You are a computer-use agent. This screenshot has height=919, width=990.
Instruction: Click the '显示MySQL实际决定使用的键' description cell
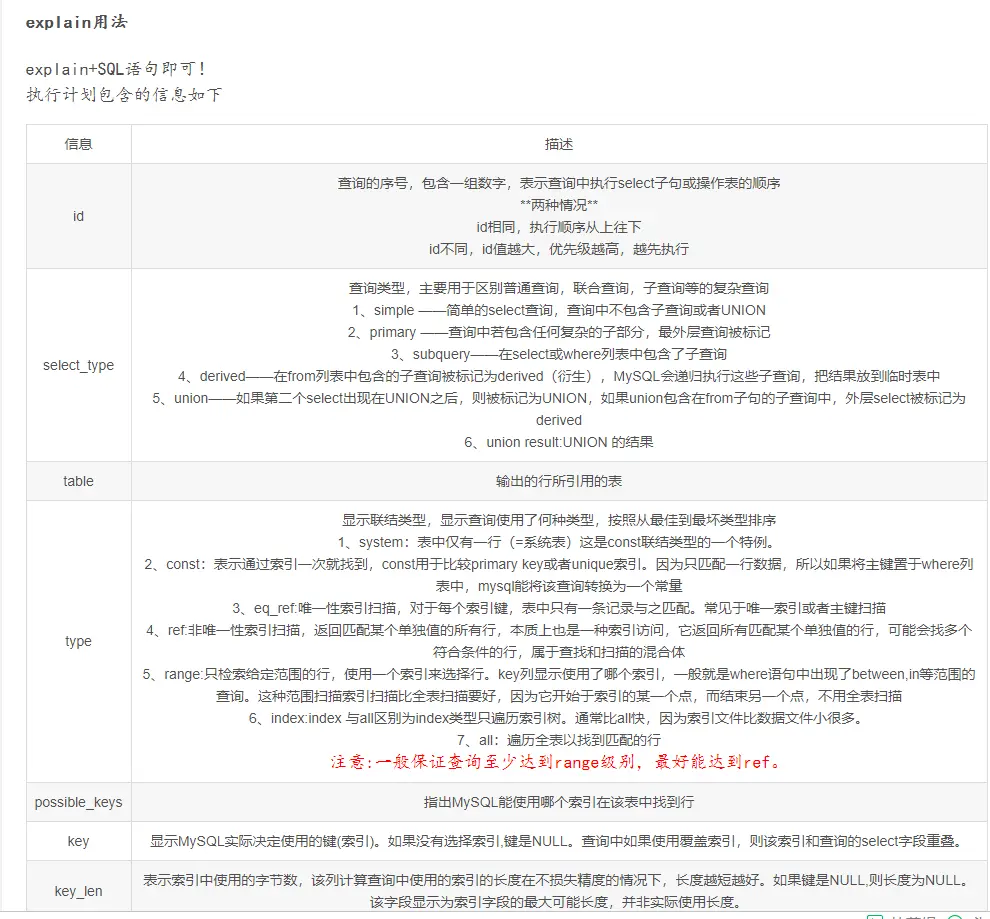point(559,841)
